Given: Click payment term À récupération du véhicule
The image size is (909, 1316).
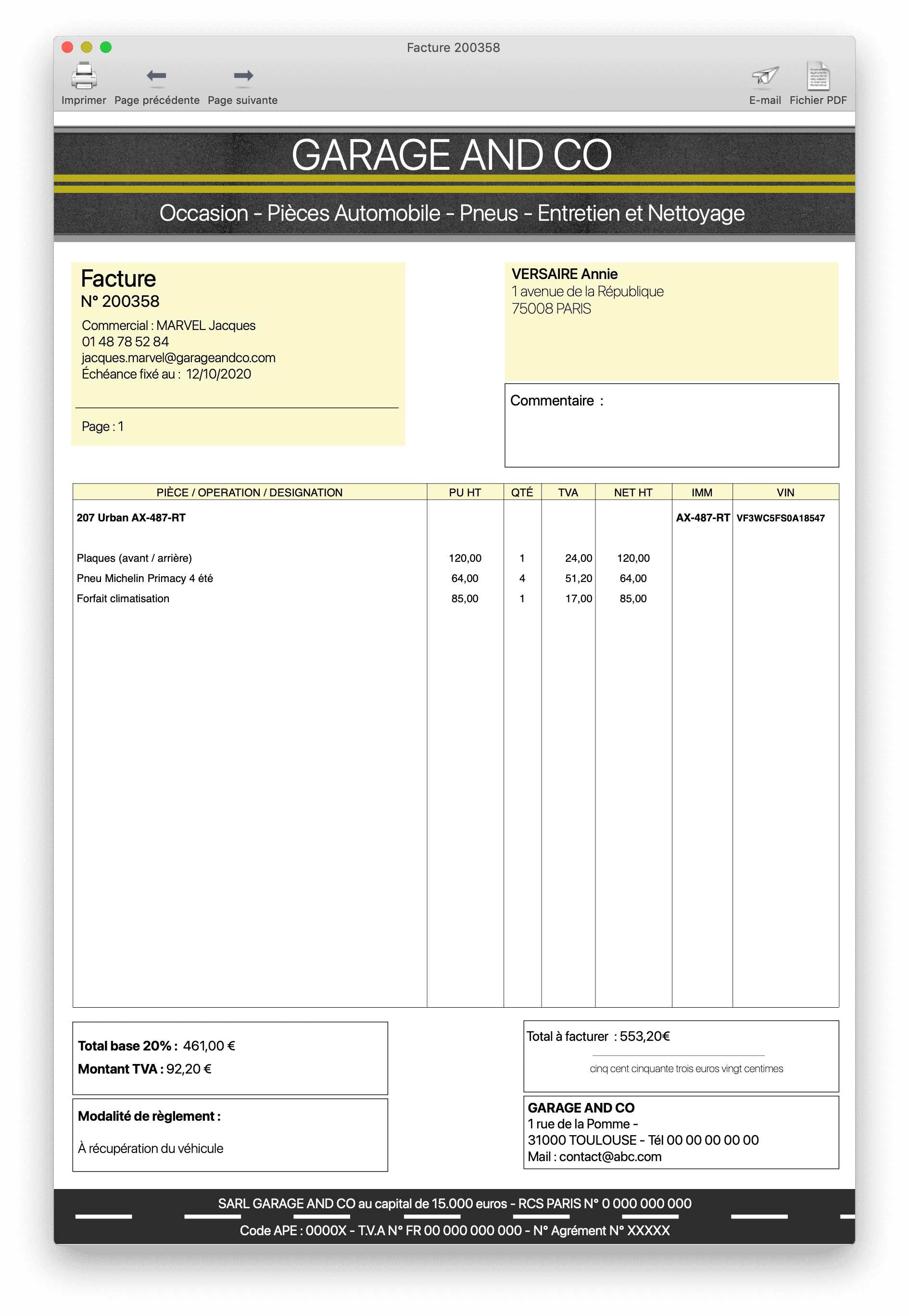Looking at the screenshot, I should [x=151, y=1149].
